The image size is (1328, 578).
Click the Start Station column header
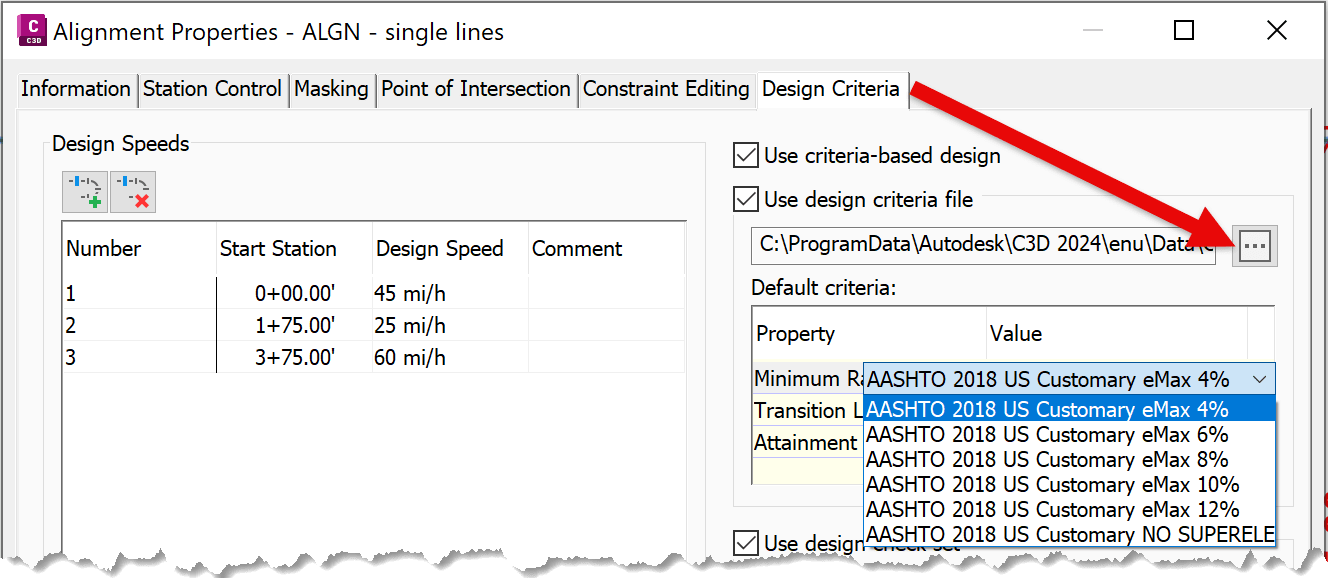click(293, 249)
